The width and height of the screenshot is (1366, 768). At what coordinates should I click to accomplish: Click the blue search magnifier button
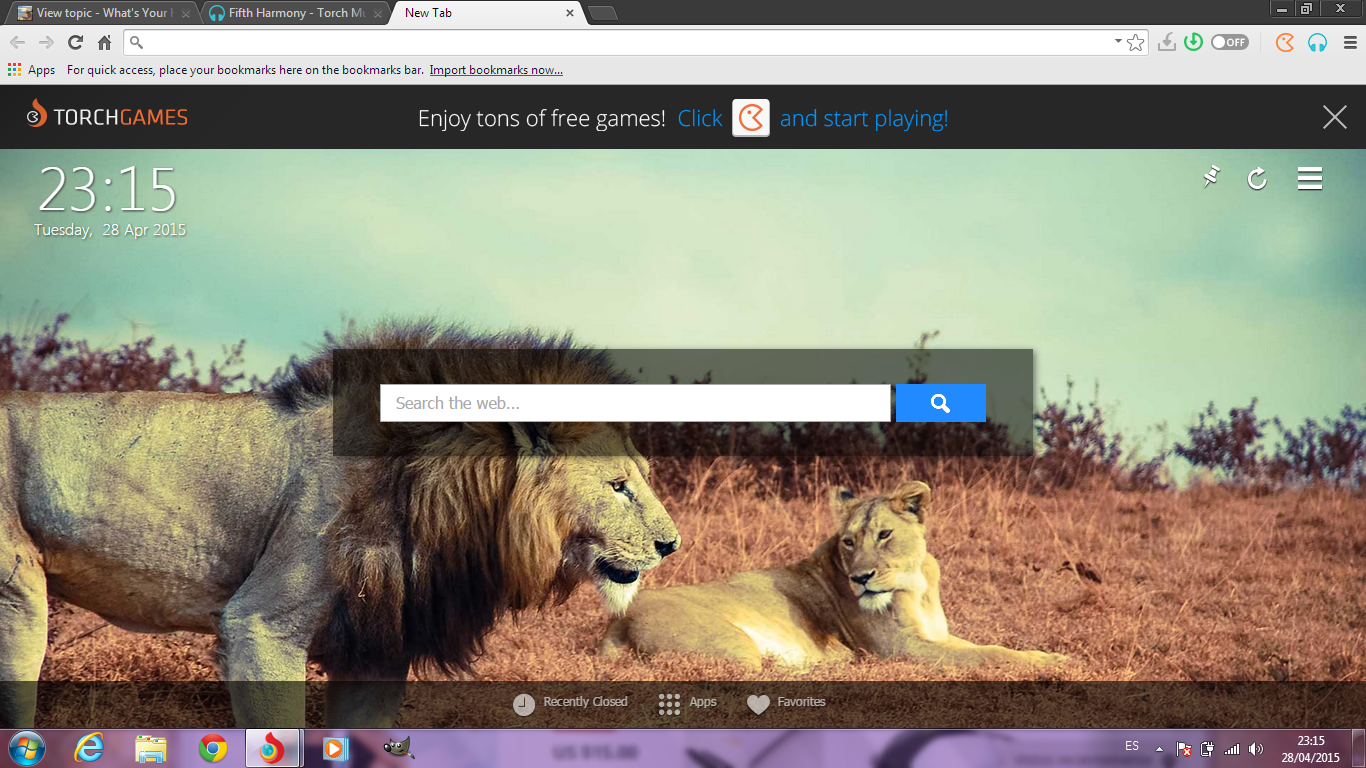click(x=940, y=403)
